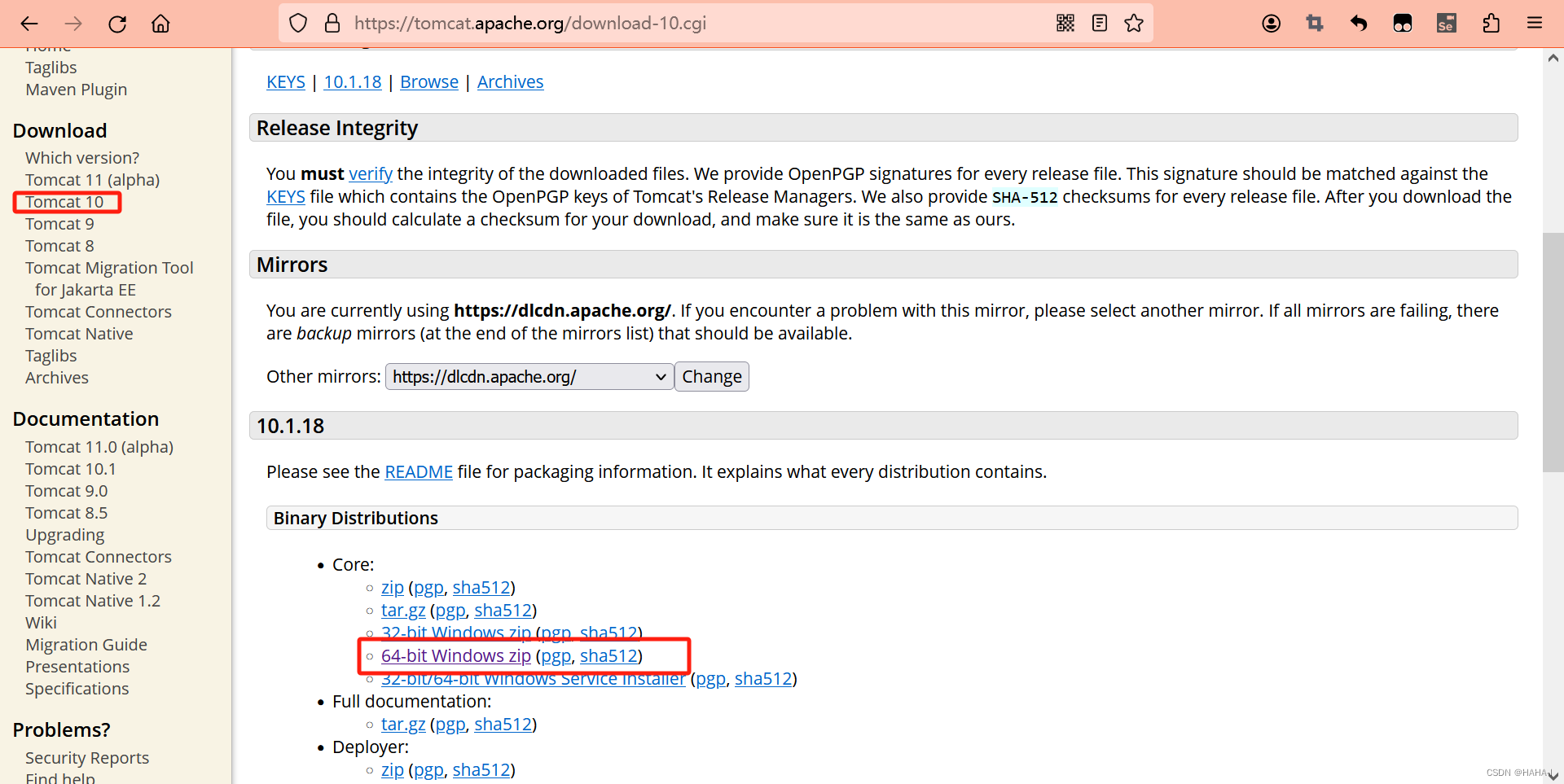Download the Deployer zip file
The image size is (1564, 784).
pyautogui.click(x=393, y=770)
